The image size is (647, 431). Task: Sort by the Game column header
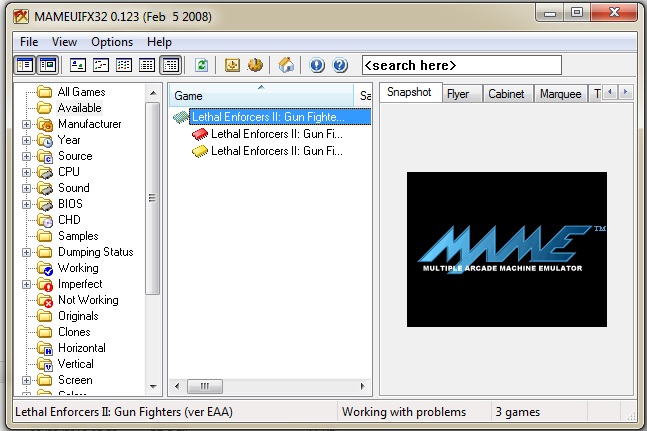click(262, 95)
